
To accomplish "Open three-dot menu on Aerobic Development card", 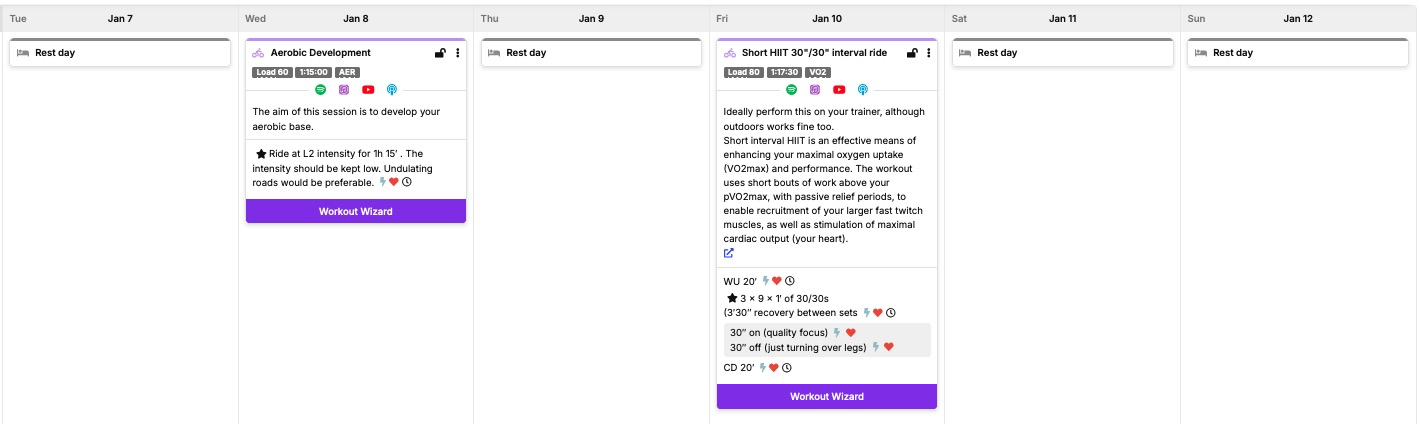I will 457,53.
